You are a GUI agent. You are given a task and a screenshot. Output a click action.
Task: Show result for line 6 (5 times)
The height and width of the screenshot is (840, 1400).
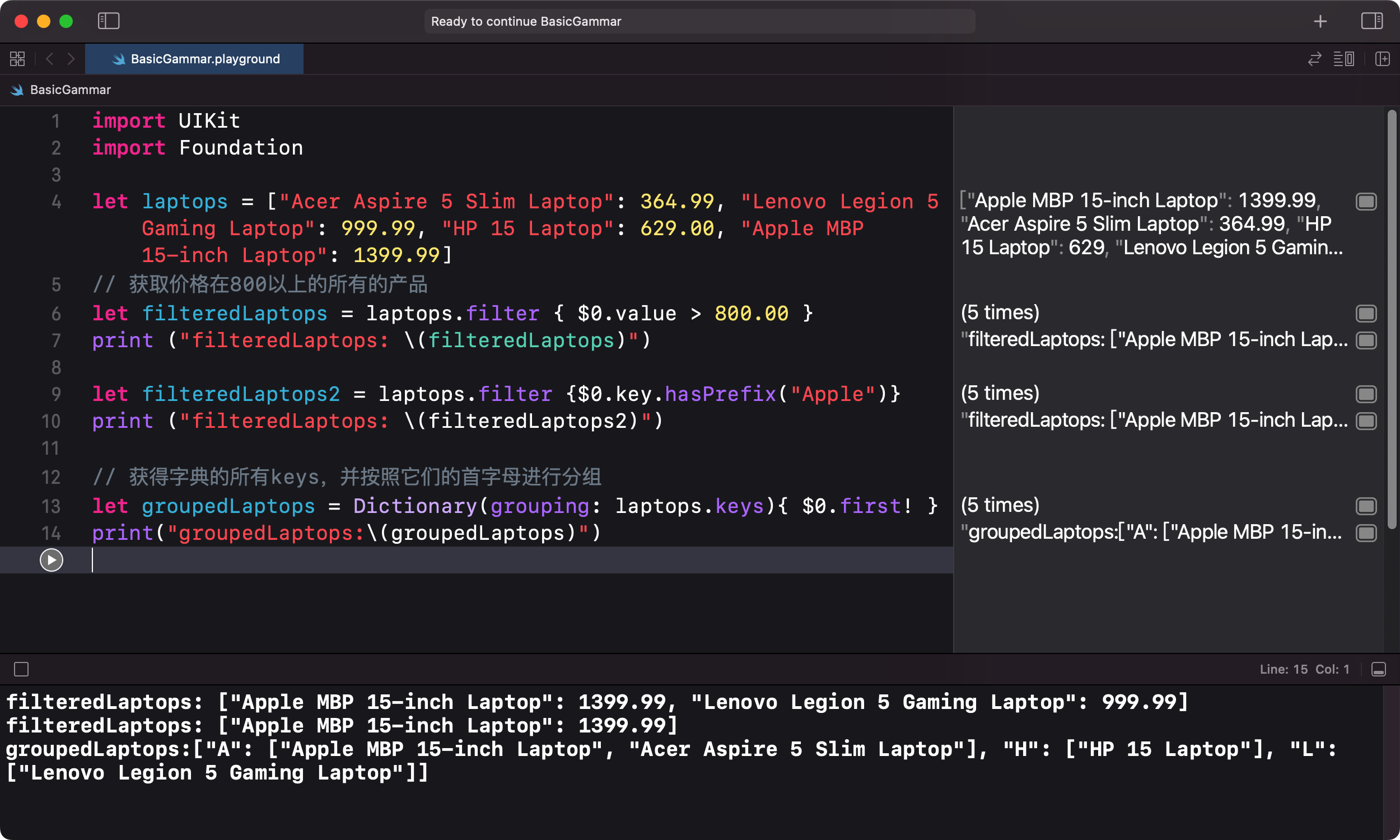pos(1366,313)
